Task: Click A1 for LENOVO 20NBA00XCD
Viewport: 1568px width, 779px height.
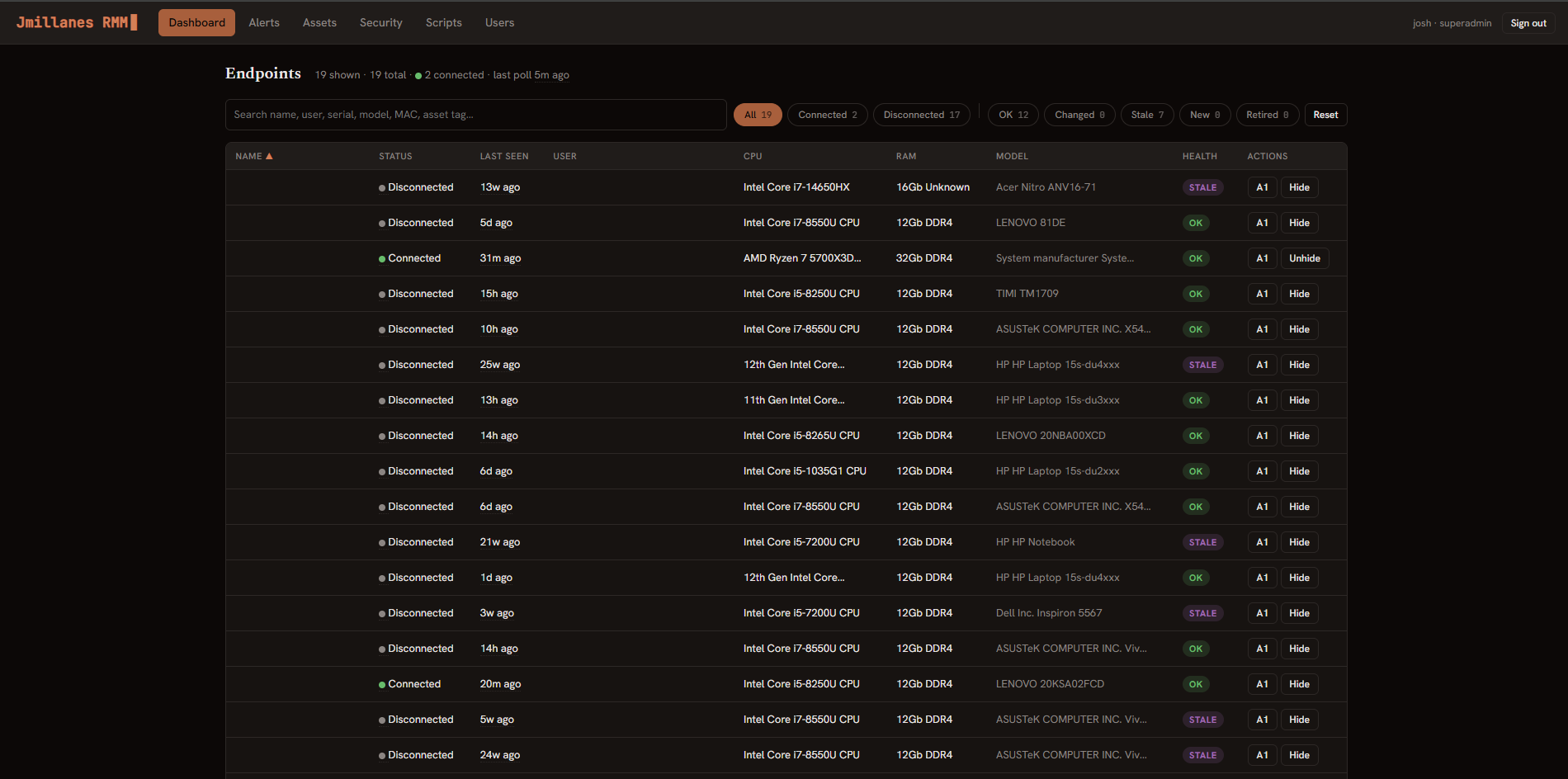Action: coord(1262,436)
